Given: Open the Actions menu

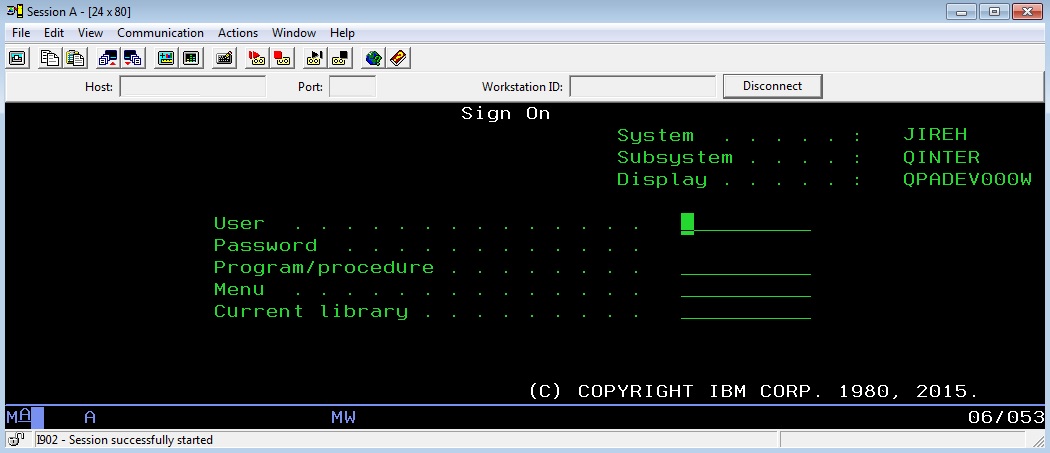Looking at the screenshot, I should (x=237, y=33).
